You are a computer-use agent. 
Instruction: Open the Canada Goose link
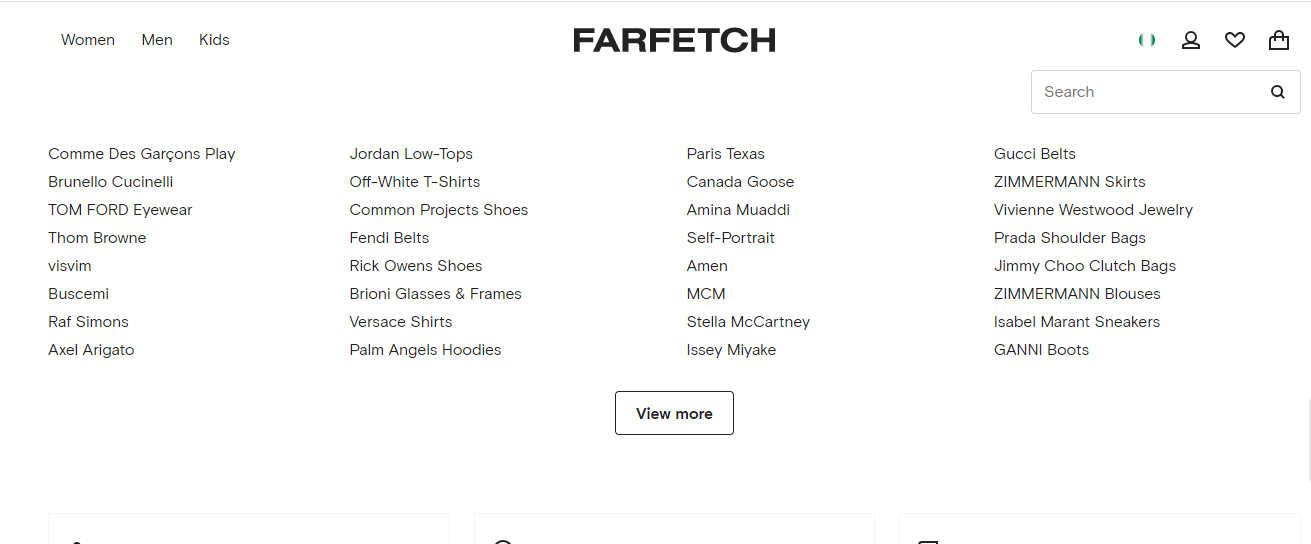(x=740, y=182)
